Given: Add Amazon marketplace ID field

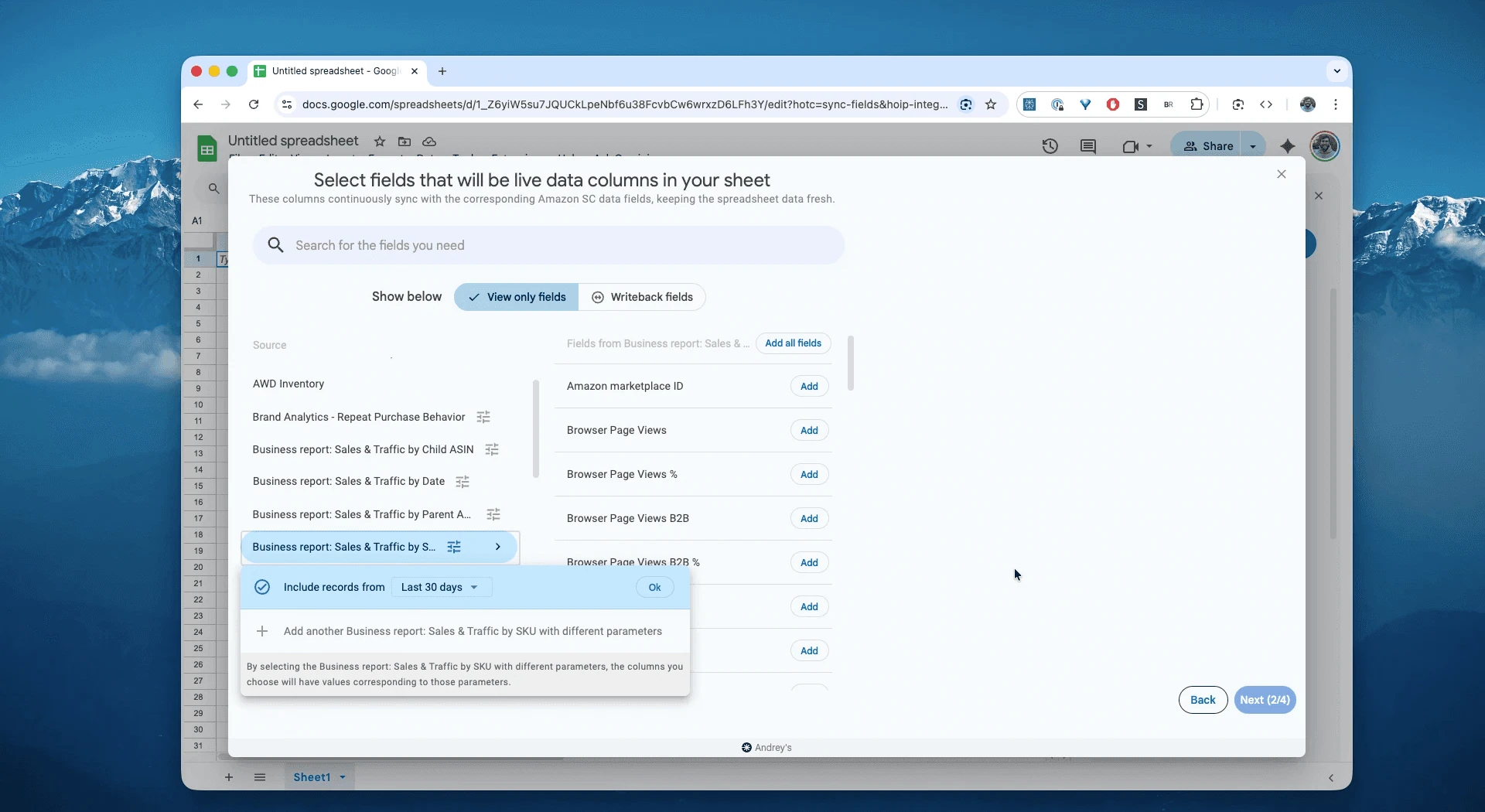Looking at the screenshot, I should click(x=809, y=387).
